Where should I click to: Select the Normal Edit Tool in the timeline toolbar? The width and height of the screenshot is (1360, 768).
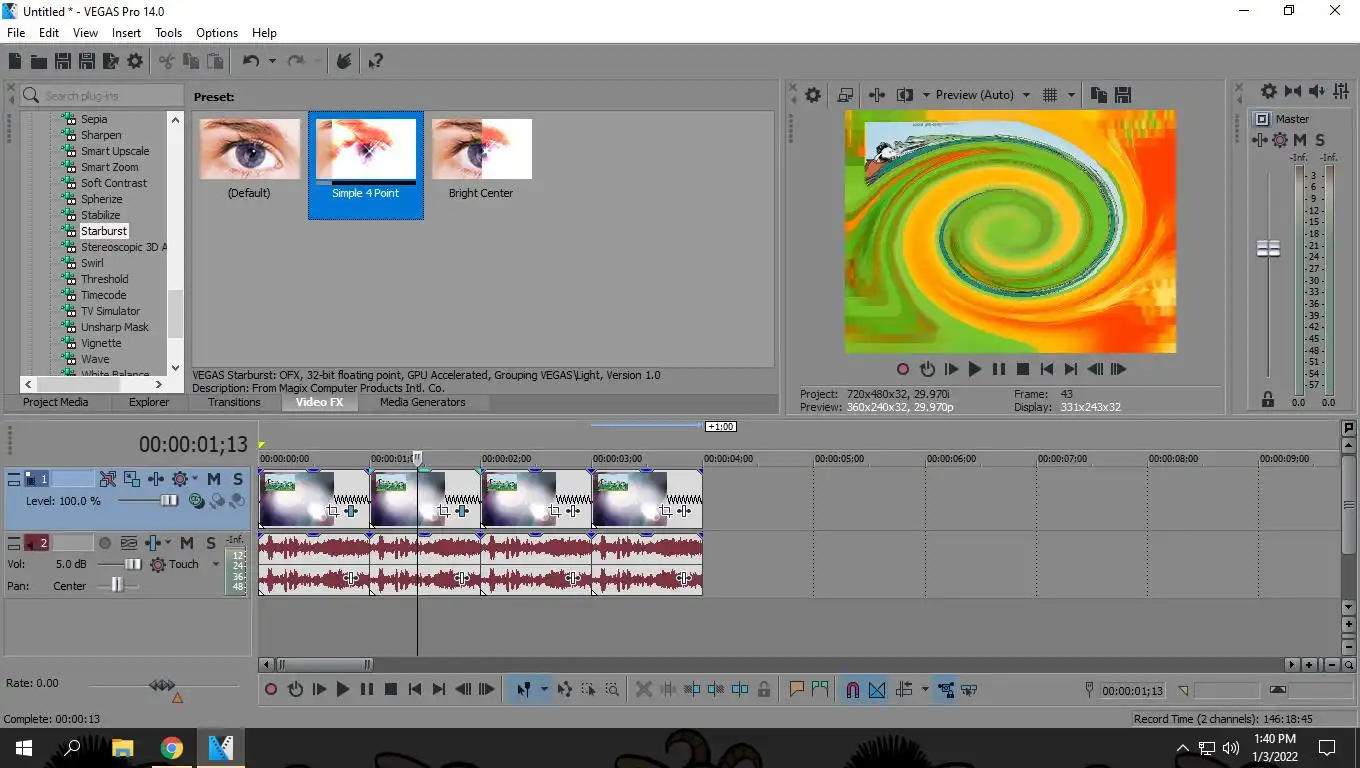[523, 689]
